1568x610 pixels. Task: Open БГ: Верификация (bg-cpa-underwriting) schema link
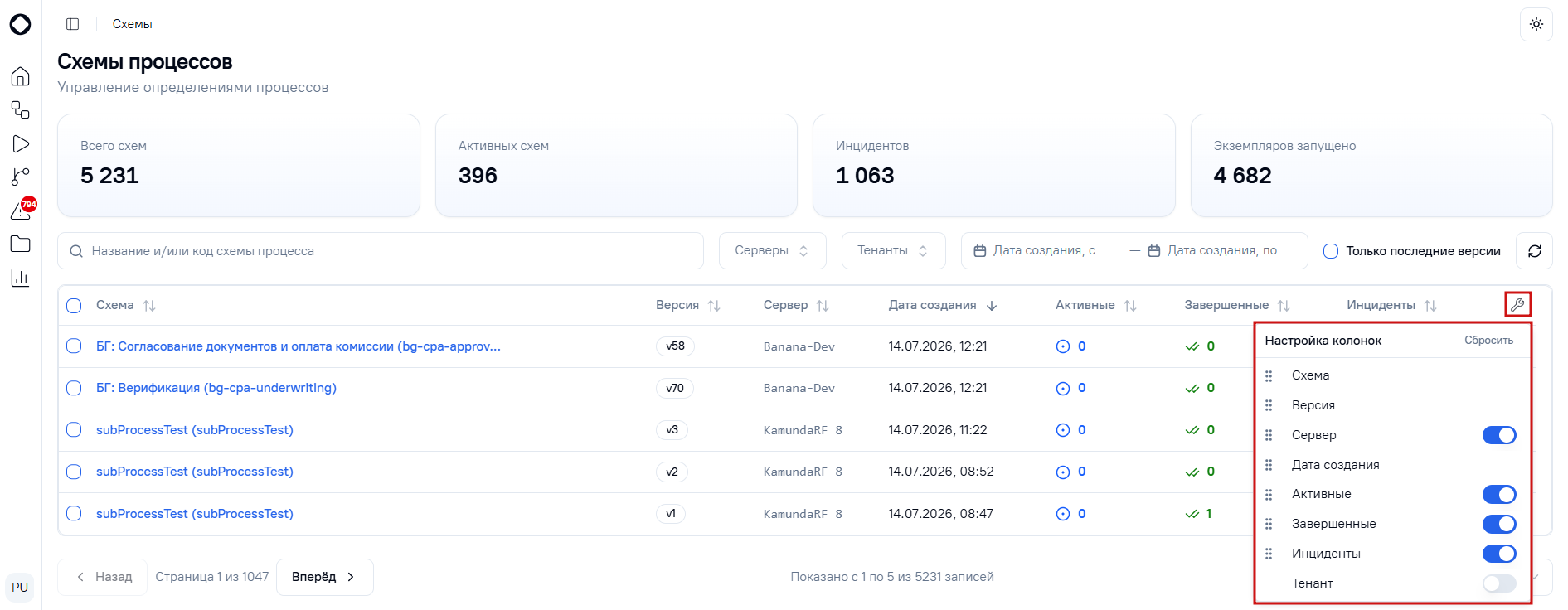tap(216, 388)
